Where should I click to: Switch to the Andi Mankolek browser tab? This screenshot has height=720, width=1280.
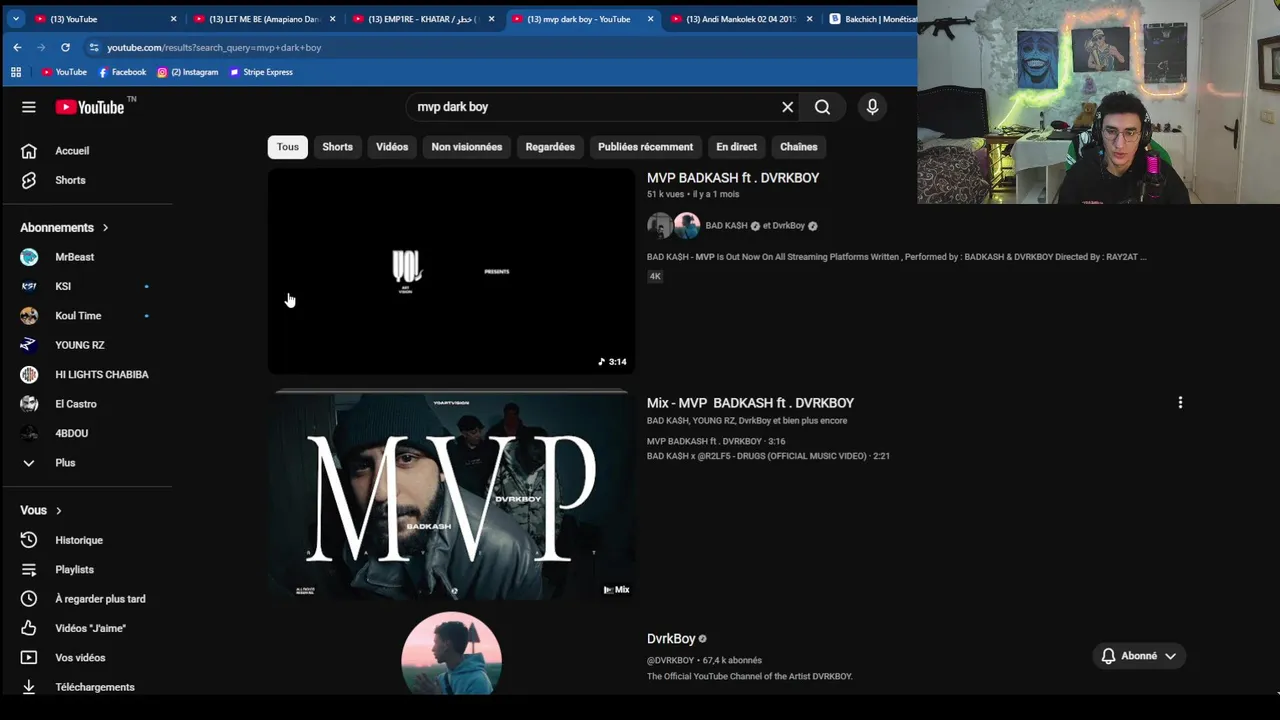tap(742, 19)
